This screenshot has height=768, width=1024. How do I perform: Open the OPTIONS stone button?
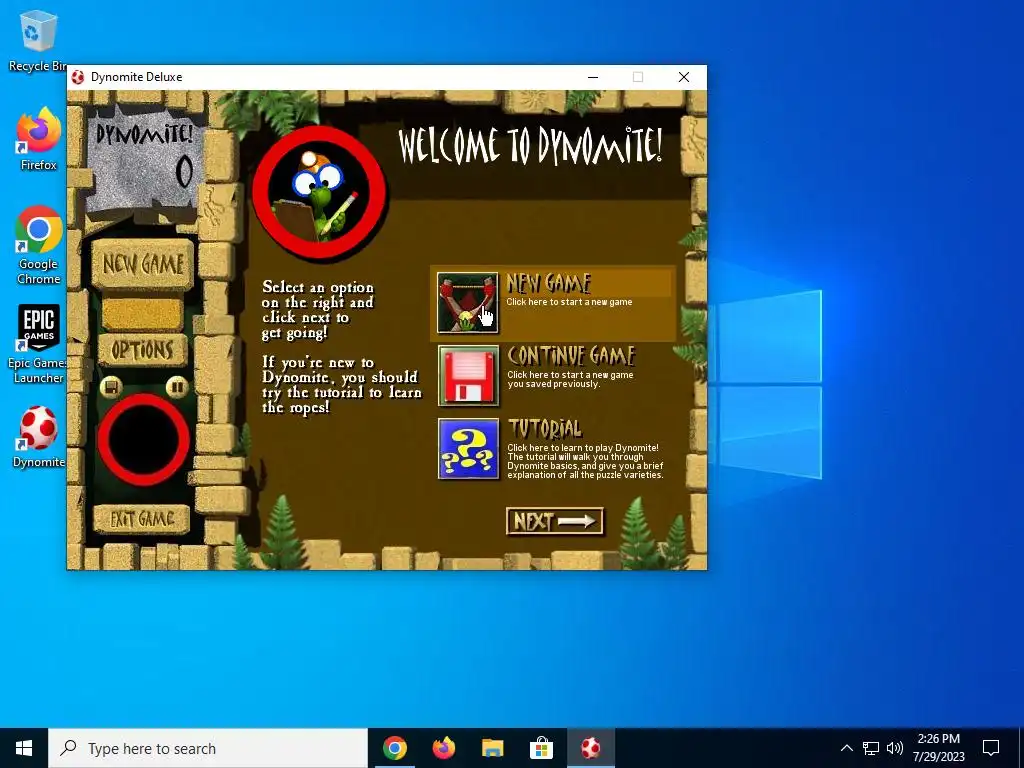142,350
